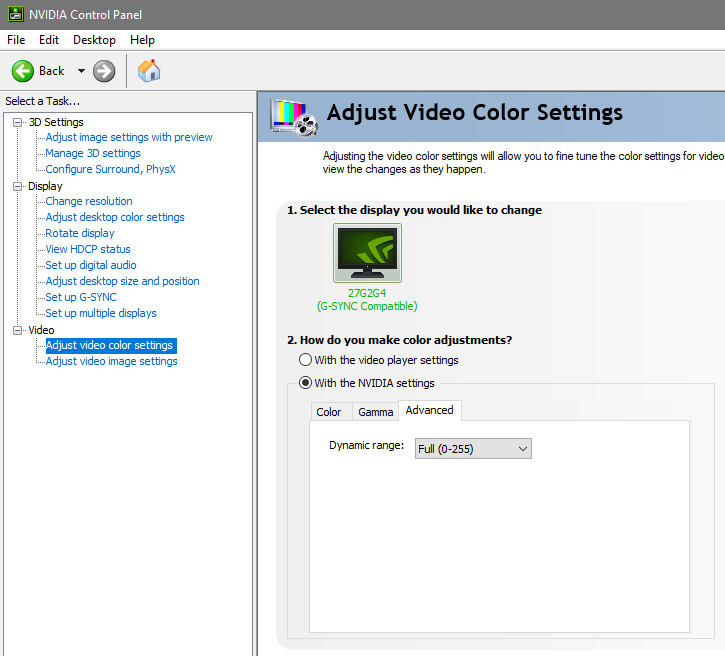Open Set up digital audio
725x656 pixels.
tap(91, 265)
